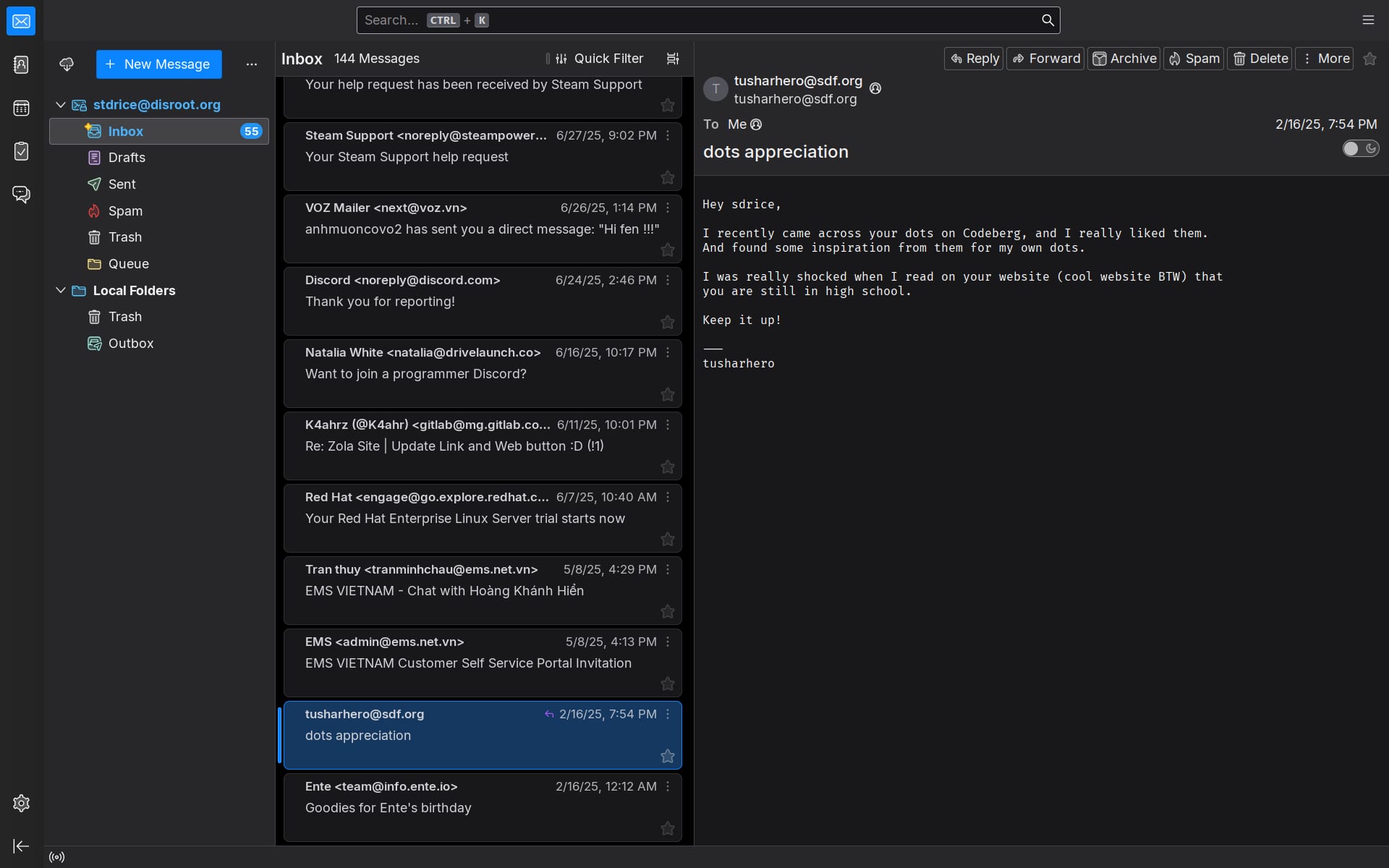This screenshot has height=868, width=1389.
Task: Collapse the spaces toolbar arrow
Action: pos(21,846)
